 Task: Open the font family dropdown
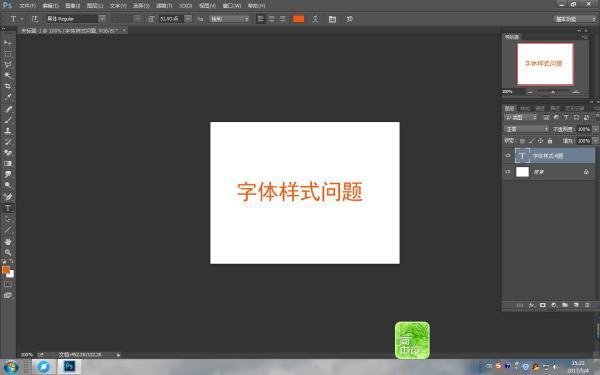(x=102, y=19)
